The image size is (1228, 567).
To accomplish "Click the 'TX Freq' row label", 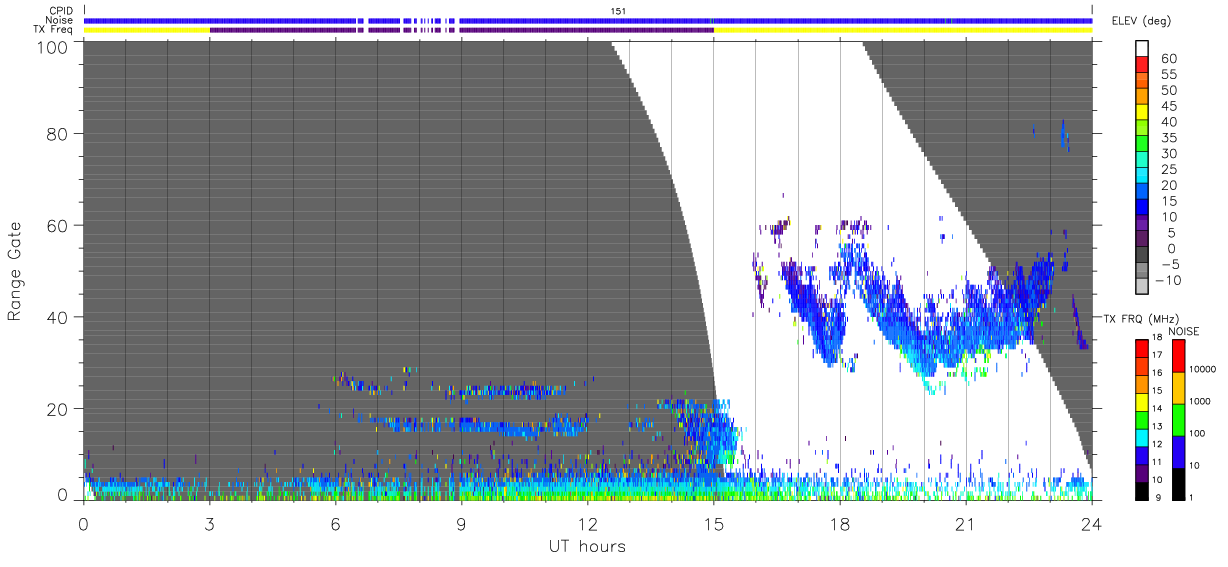I will click(53, 30).
